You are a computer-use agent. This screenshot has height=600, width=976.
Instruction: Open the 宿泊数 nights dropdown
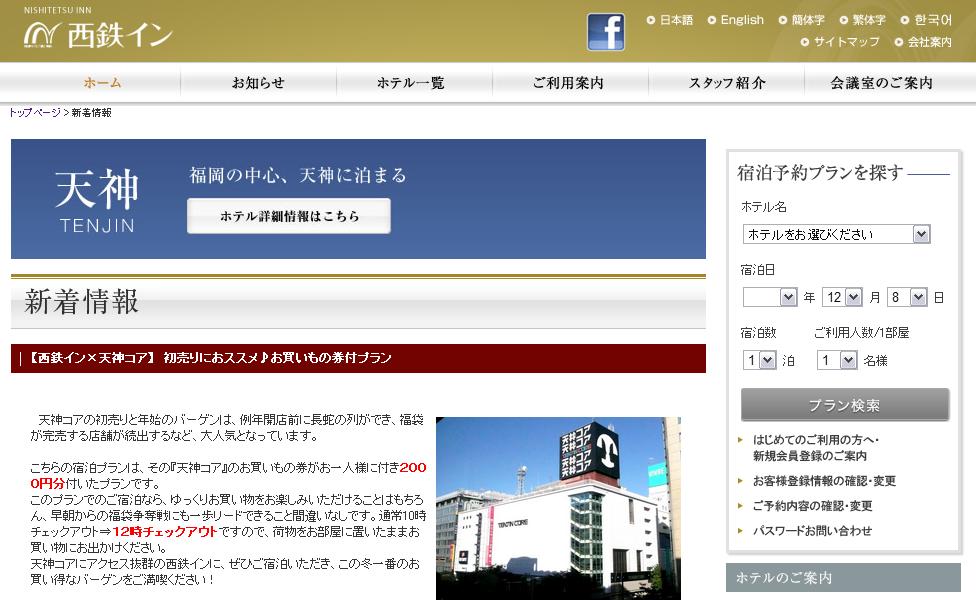click(759, 360)
